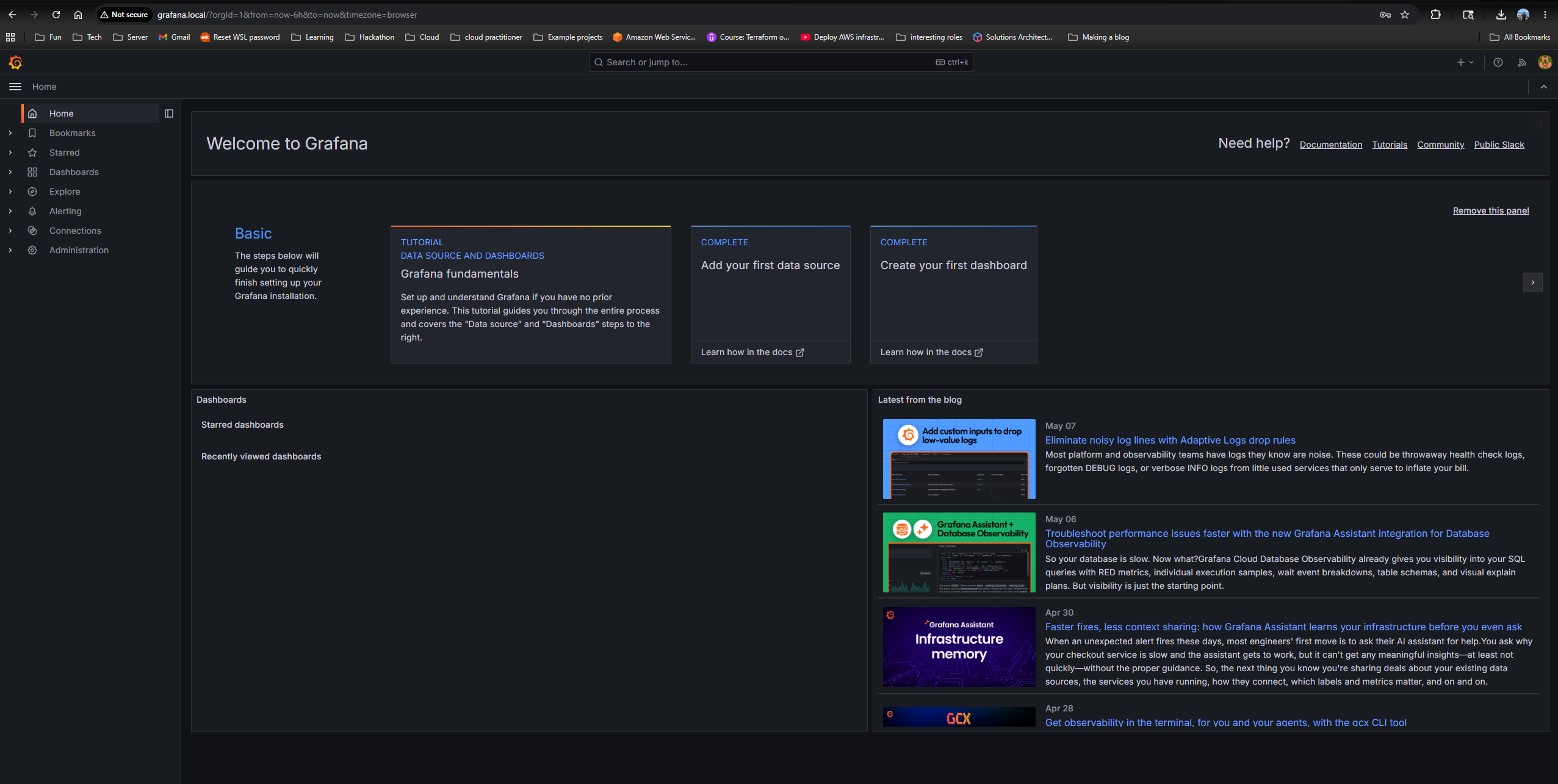Image resolution: width=1558 pixels, height=784 pixels.
Task: Open the Documentation help link
Action: pos(1330,145)
